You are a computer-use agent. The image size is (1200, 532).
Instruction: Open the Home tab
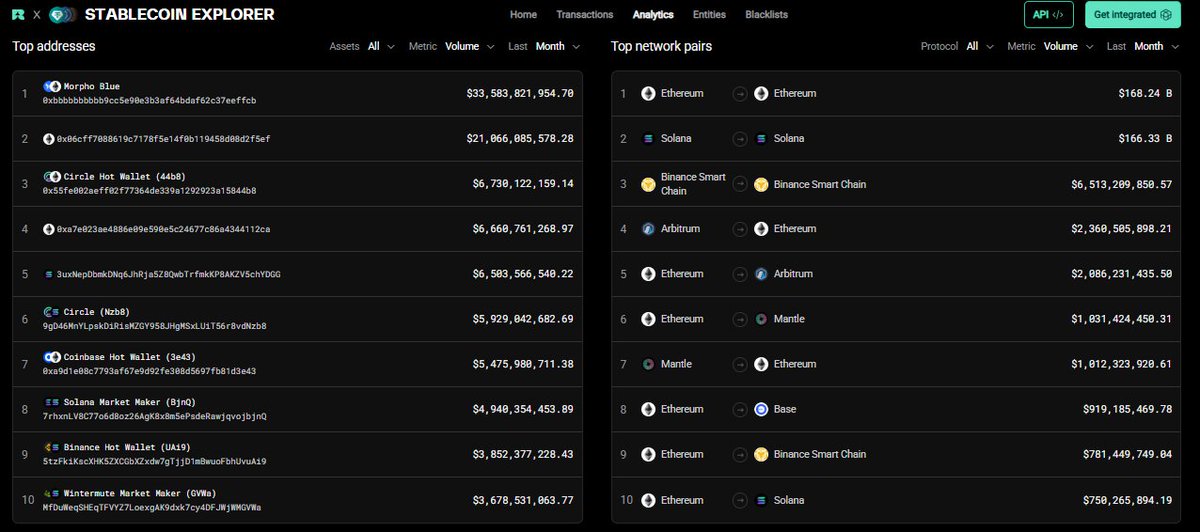523,15
